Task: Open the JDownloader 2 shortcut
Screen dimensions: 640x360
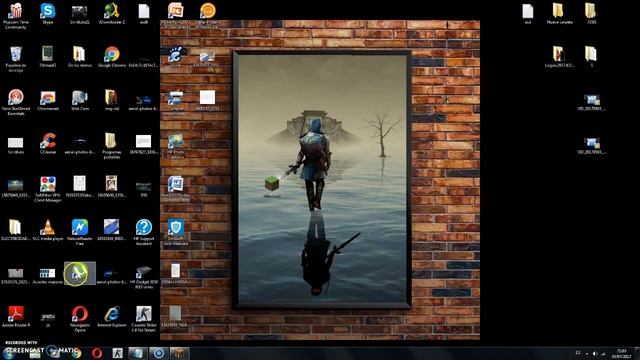Action: [111, 13]
